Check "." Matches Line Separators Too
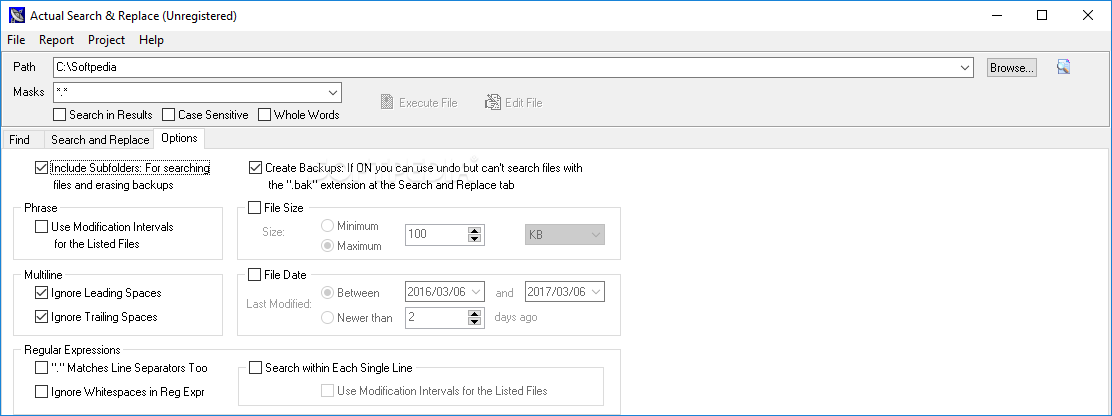Image resolution: width=1112 pixels, height=416 pixels. click(x=41, y=368)
